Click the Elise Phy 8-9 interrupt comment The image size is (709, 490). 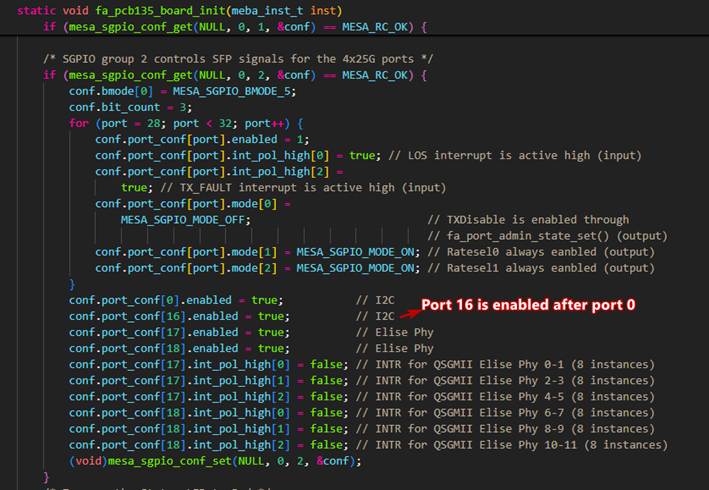[x=505, y=429]
